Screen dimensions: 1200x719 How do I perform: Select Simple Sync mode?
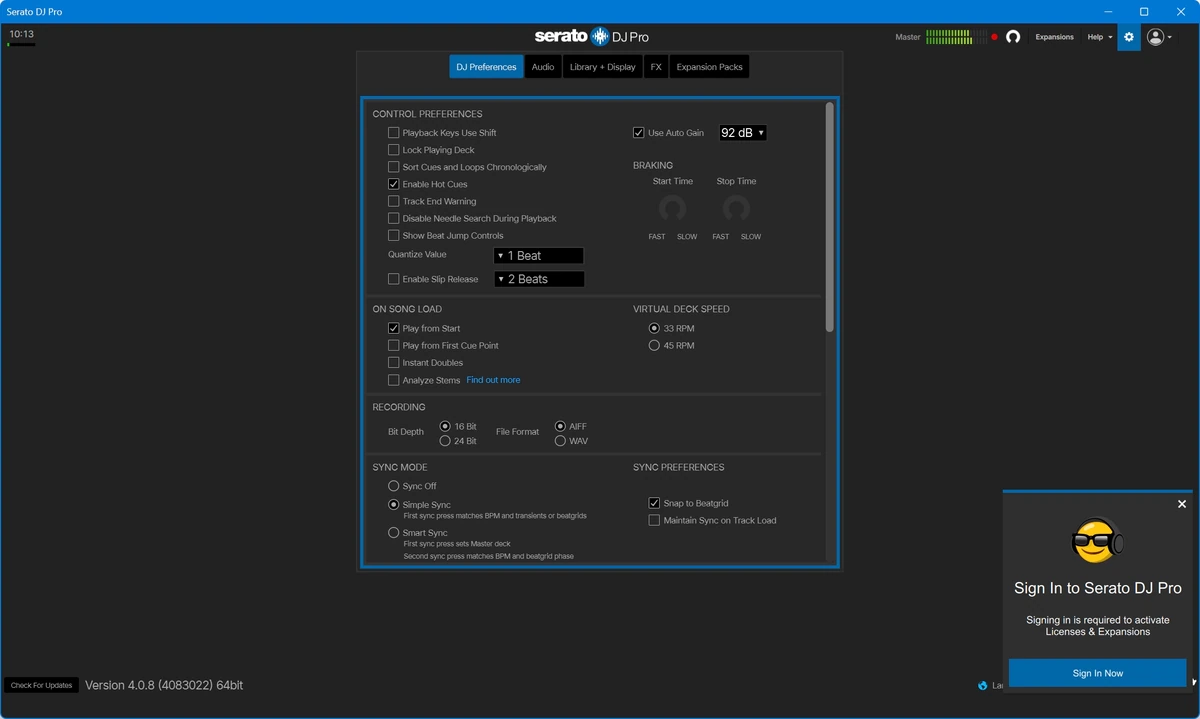pos(393,505)
